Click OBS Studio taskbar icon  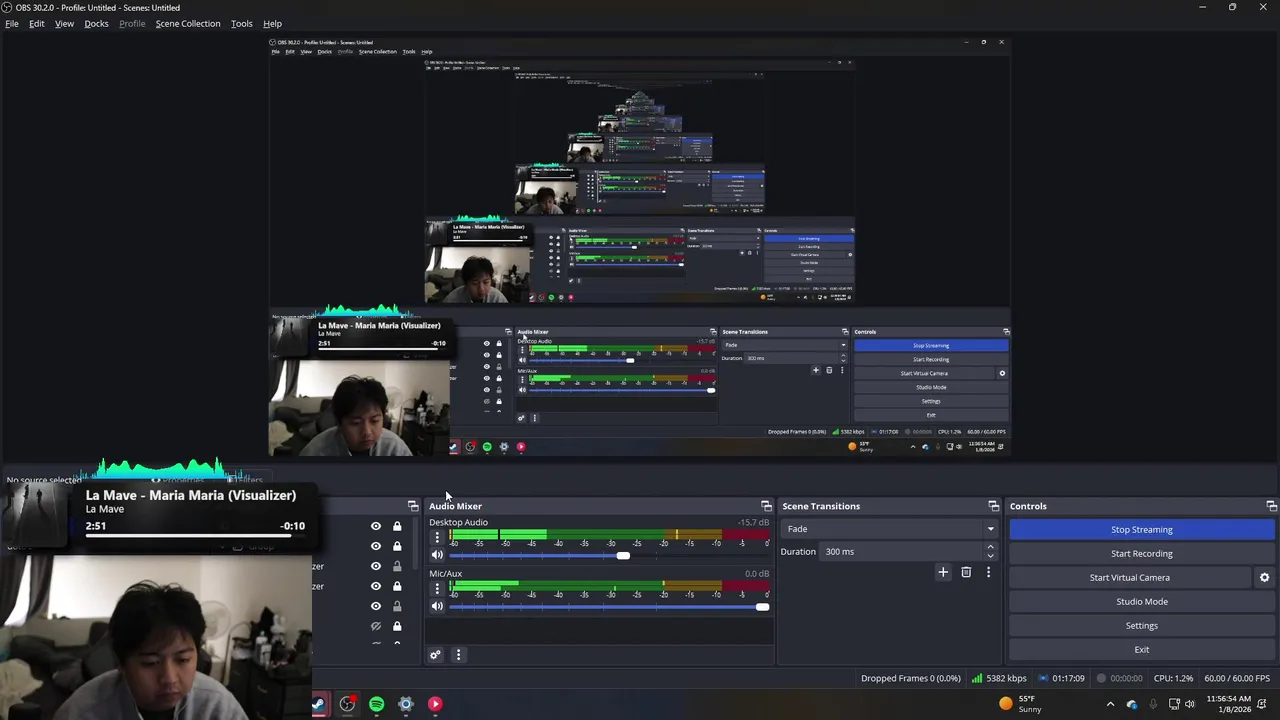tap(347, 704)
